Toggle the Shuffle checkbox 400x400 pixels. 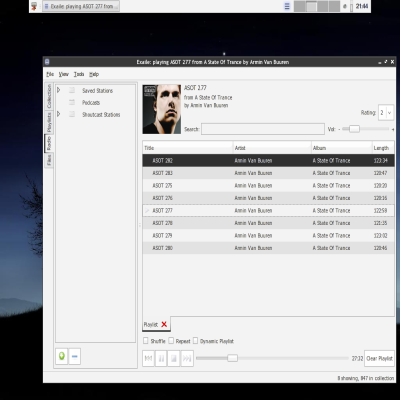tap(146, 341)
